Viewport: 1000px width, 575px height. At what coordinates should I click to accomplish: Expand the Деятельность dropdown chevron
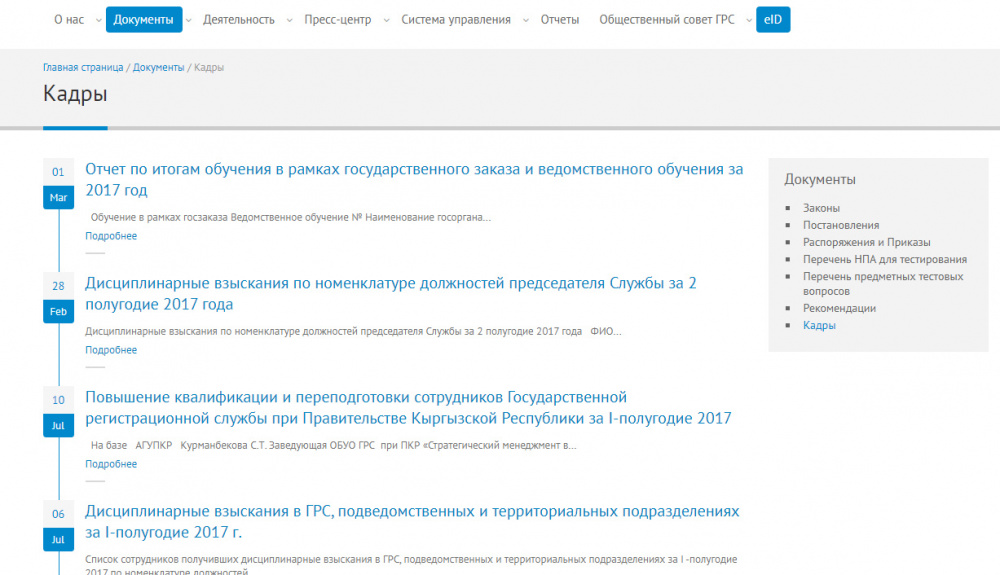point(290,20)
